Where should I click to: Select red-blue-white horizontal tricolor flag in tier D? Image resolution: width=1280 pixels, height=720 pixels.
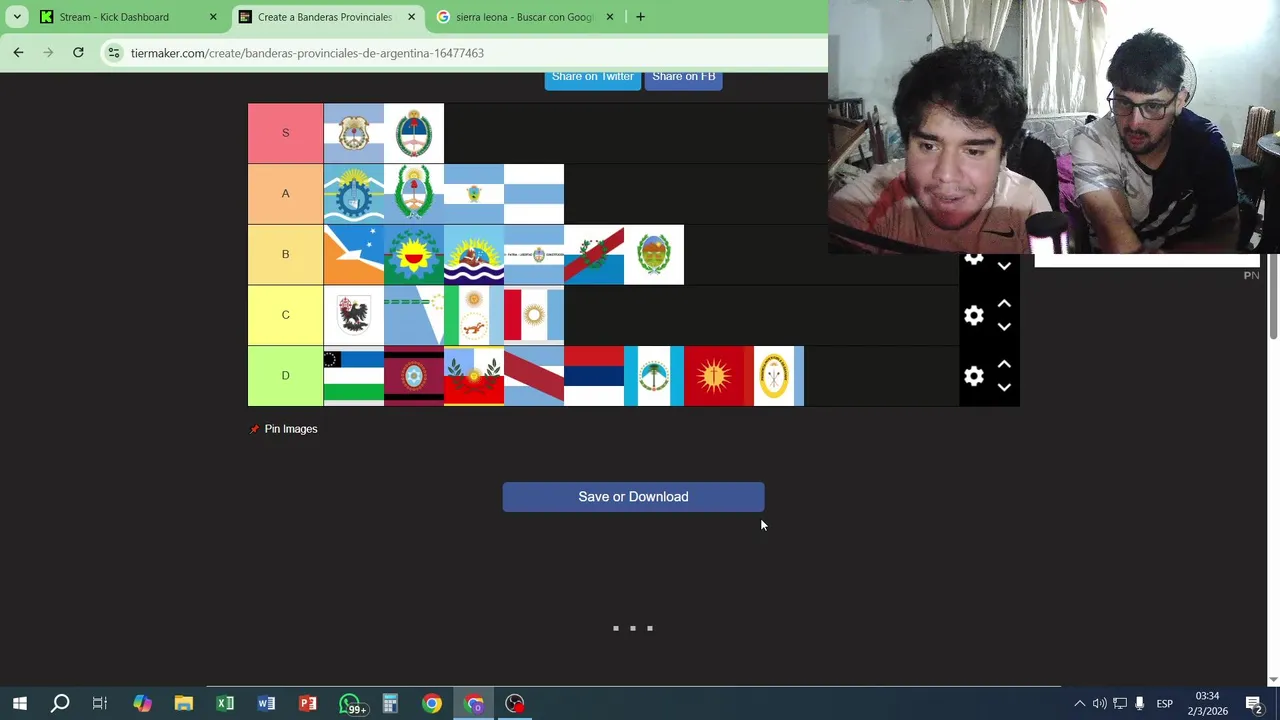click(x=594, y=376)
